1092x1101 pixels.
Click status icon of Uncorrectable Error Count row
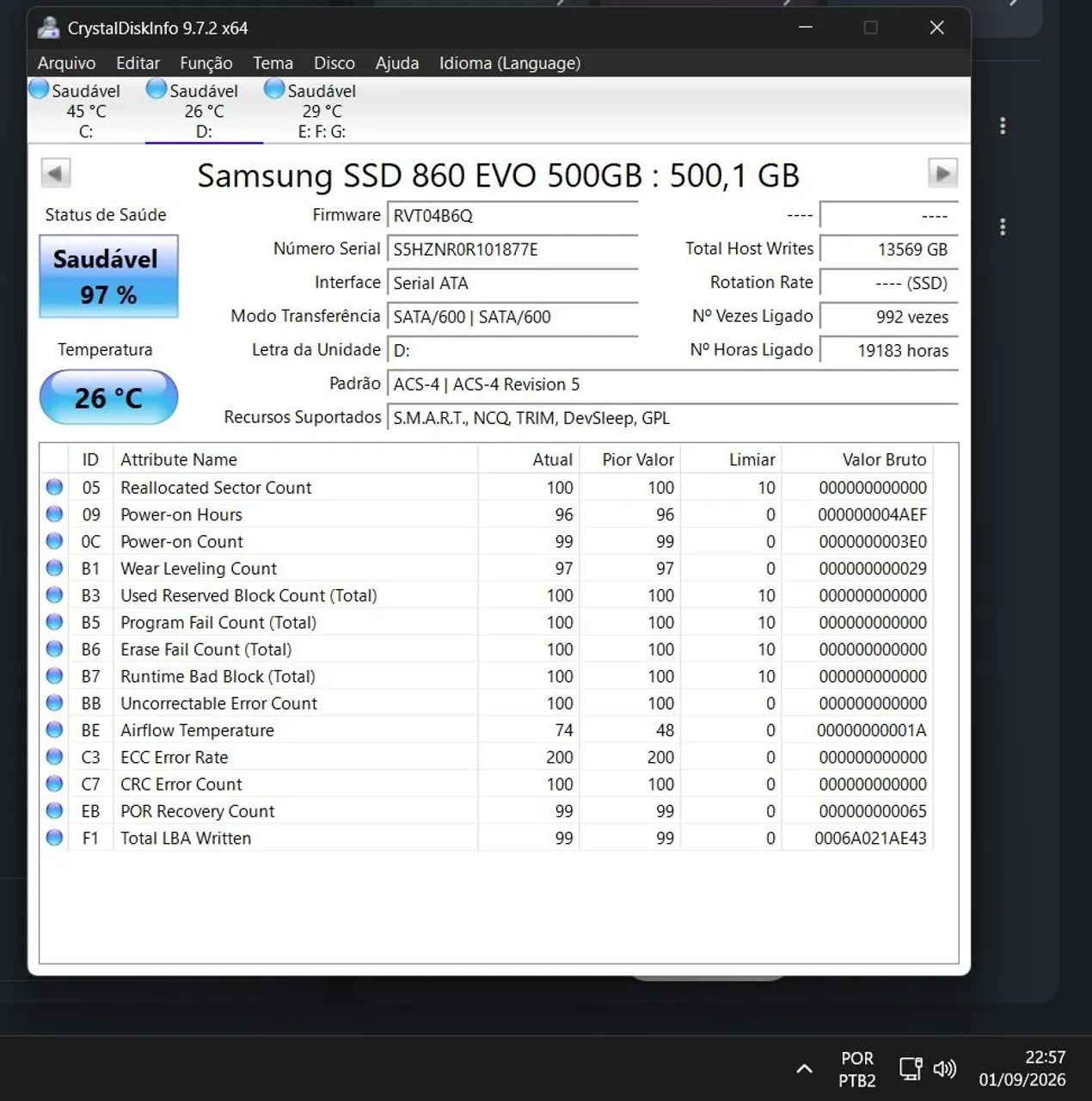point(54,703)
